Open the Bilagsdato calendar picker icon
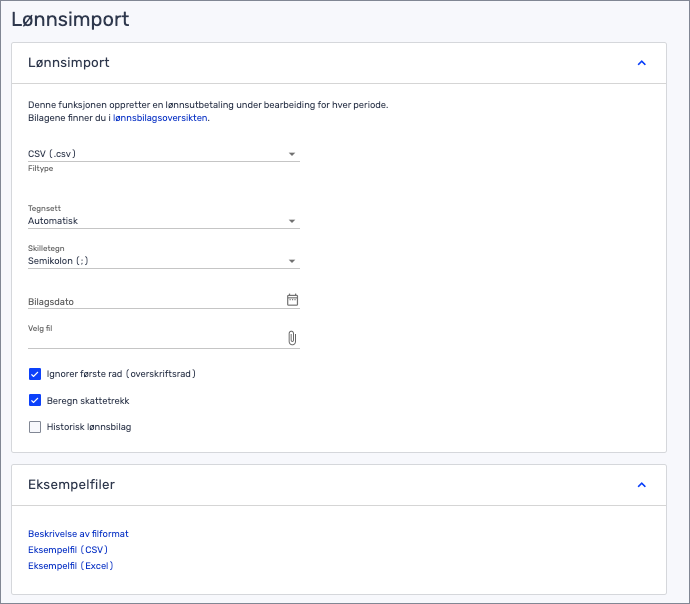The image size is (690, 604). pyautogui.click(x=292, y=300)
